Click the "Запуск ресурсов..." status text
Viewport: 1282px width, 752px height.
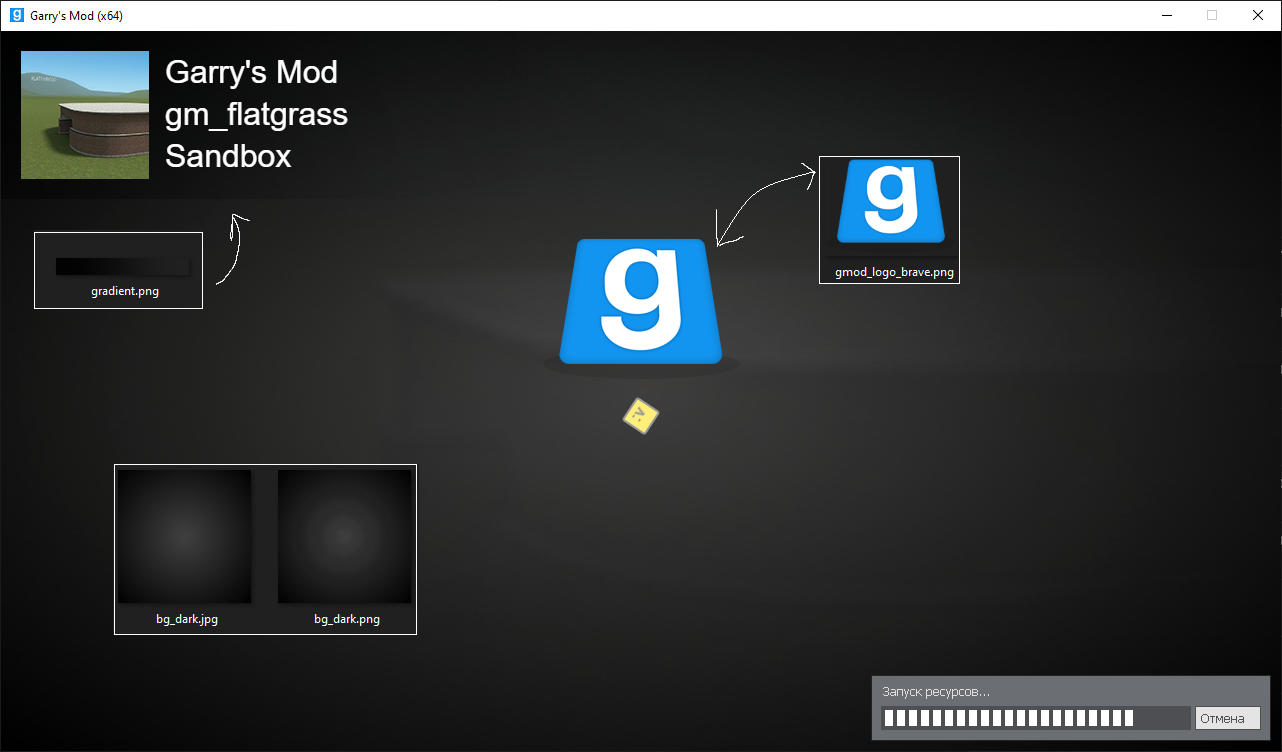pos(936,692)
